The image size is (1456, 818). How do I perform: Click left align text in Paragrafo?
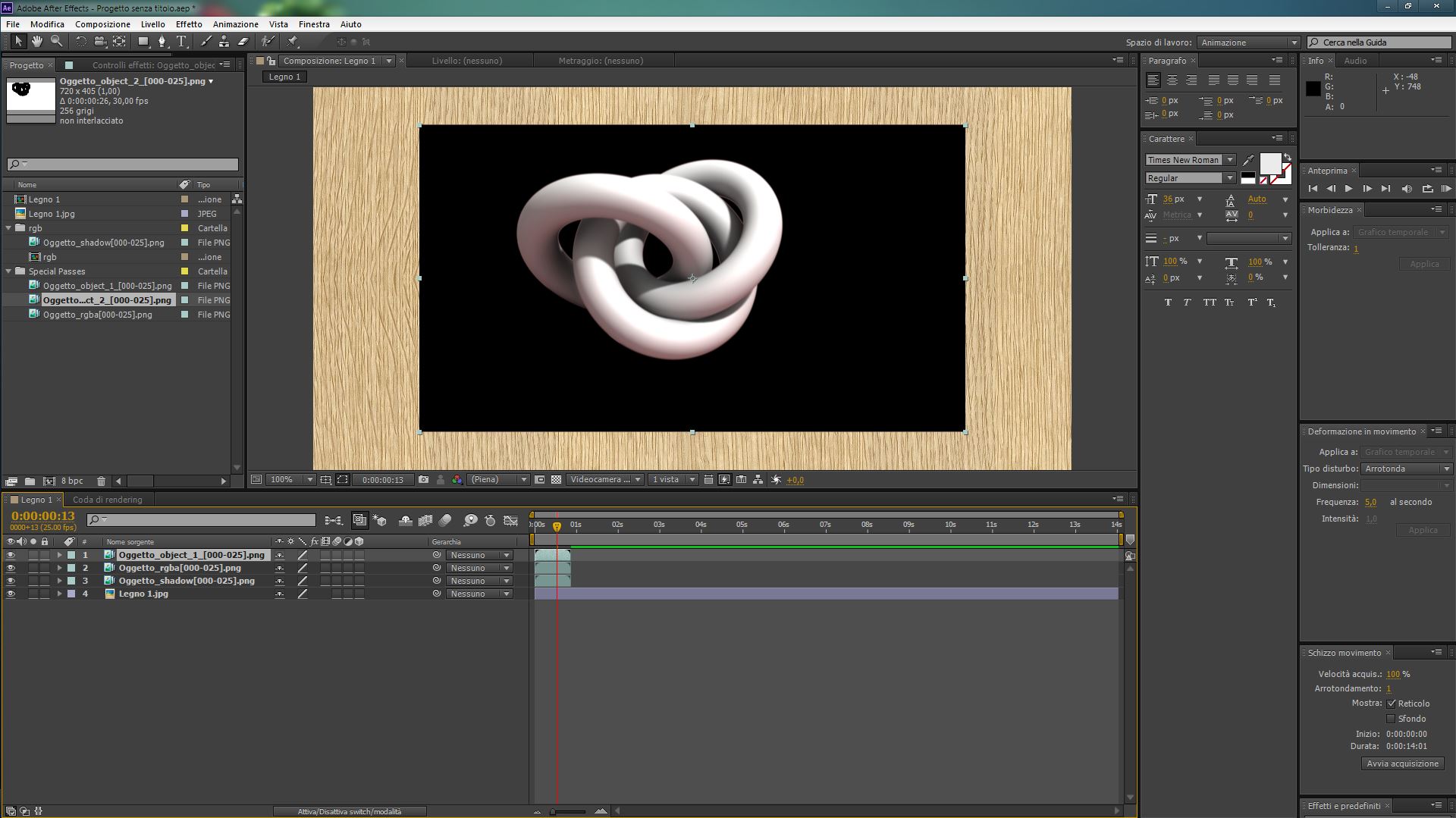tap(1153, 80)
